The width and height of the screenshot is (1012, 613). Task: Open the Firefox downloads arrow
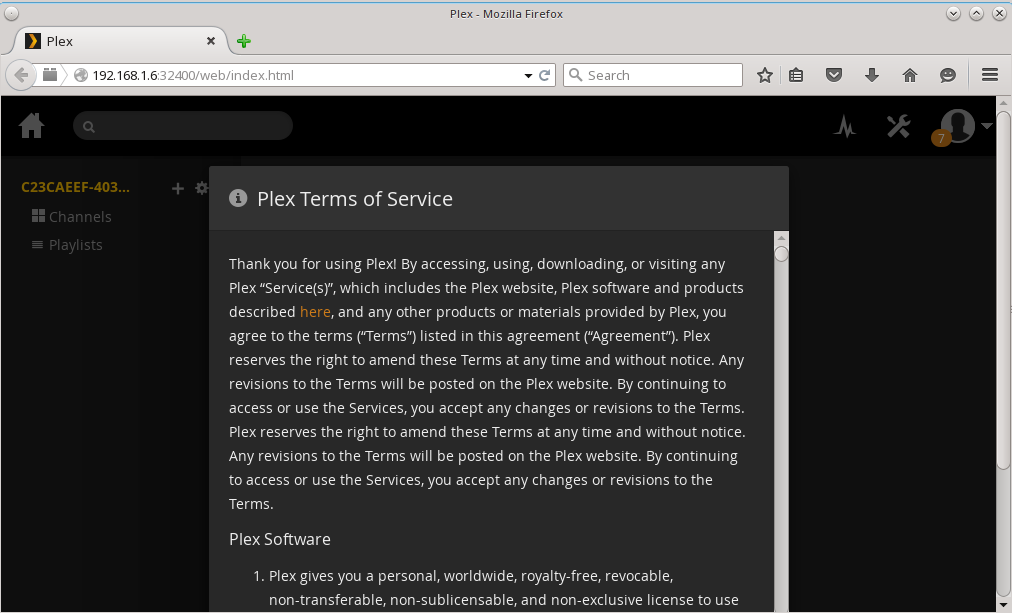click(872, 75)
